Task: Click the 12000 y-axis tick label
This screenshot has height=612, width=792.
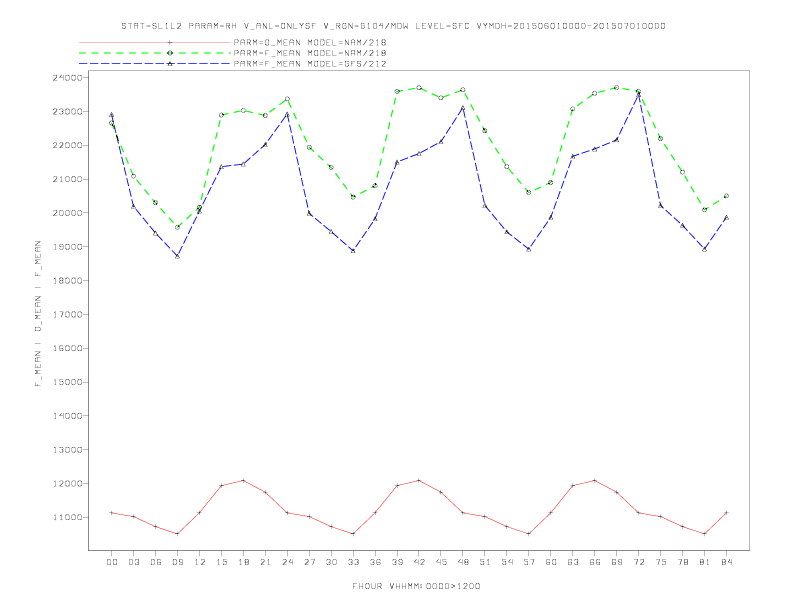Action: coord(67,484)
